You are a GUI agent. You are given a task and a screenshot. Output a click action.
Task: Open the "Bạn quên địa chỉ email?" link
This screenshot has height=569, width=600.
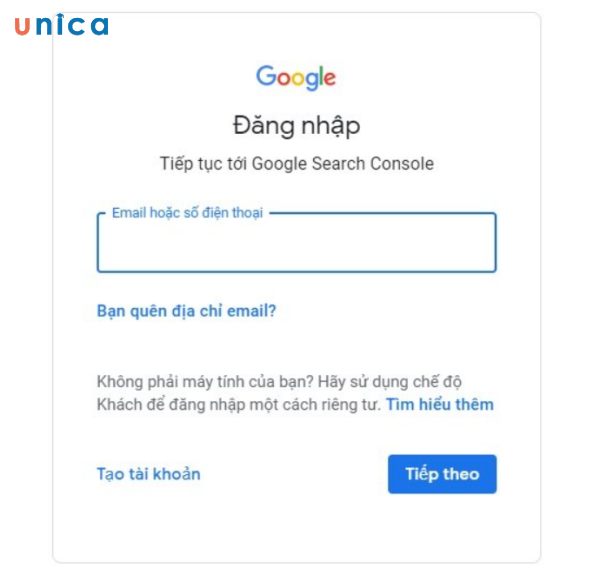click(186, 311)
